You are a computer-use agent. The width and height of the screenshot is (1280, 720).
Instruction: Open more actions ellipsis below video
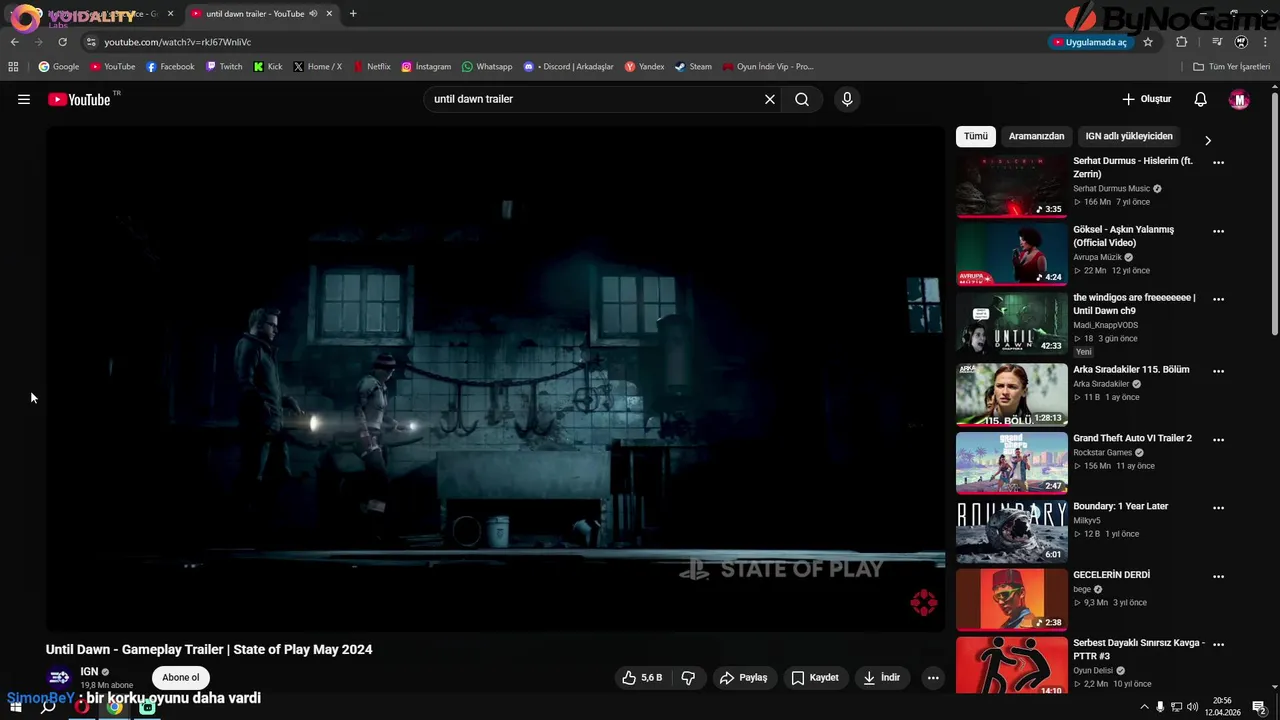click(933, 677)
